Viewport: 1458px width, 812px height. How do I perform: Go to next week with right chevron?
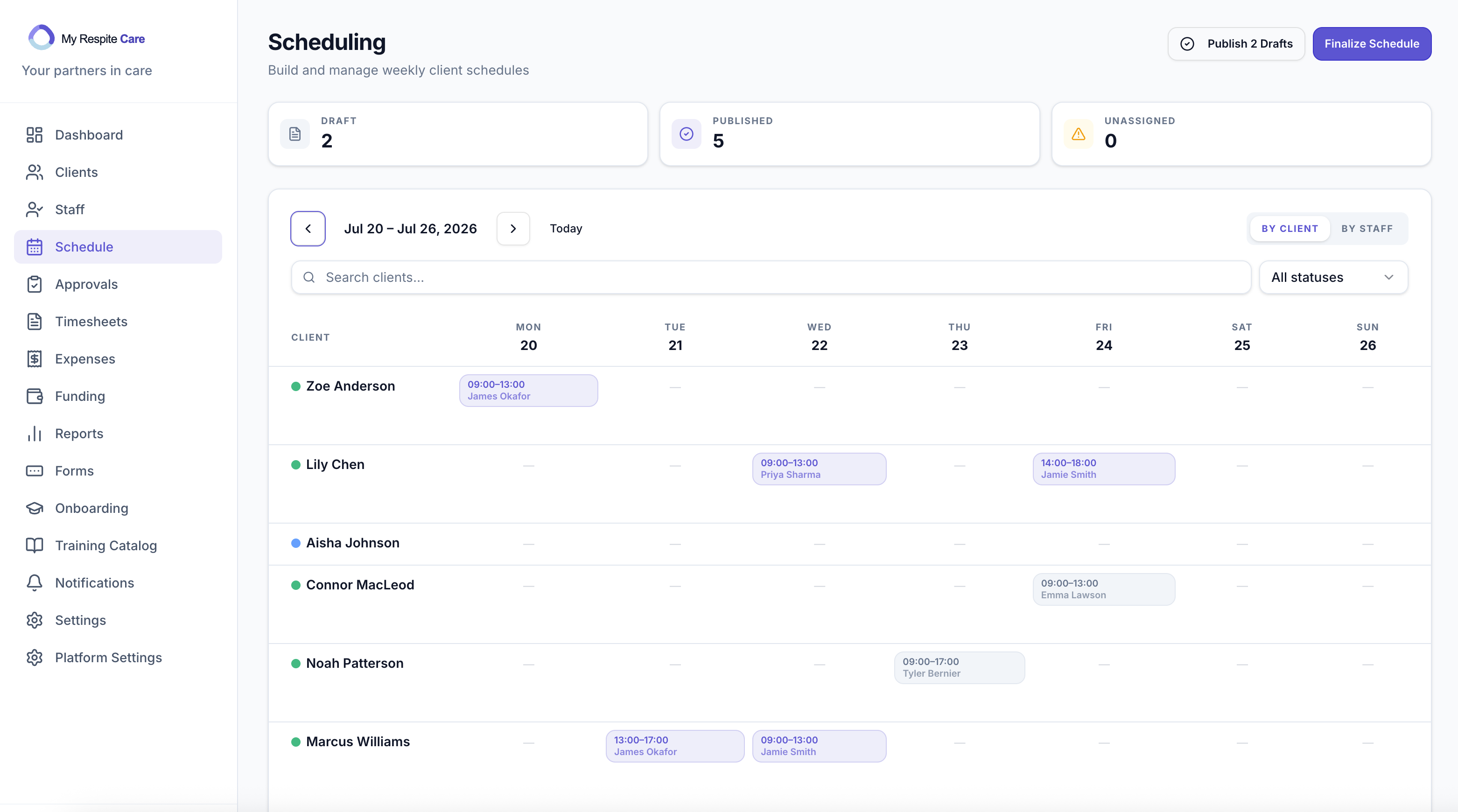513,229
